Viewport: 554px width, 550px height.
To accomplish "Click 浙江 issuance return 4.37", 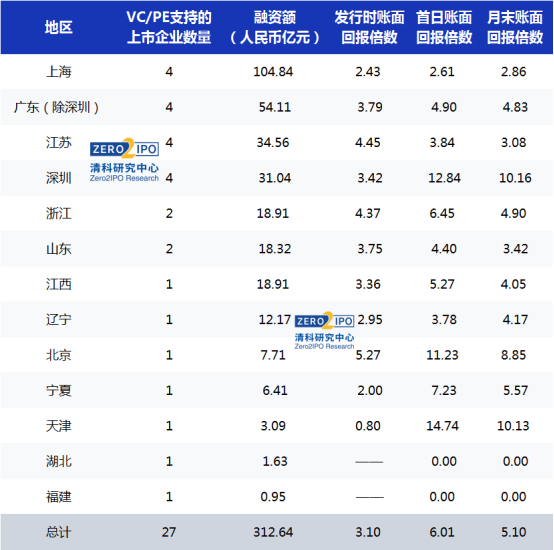I will 368,213.
